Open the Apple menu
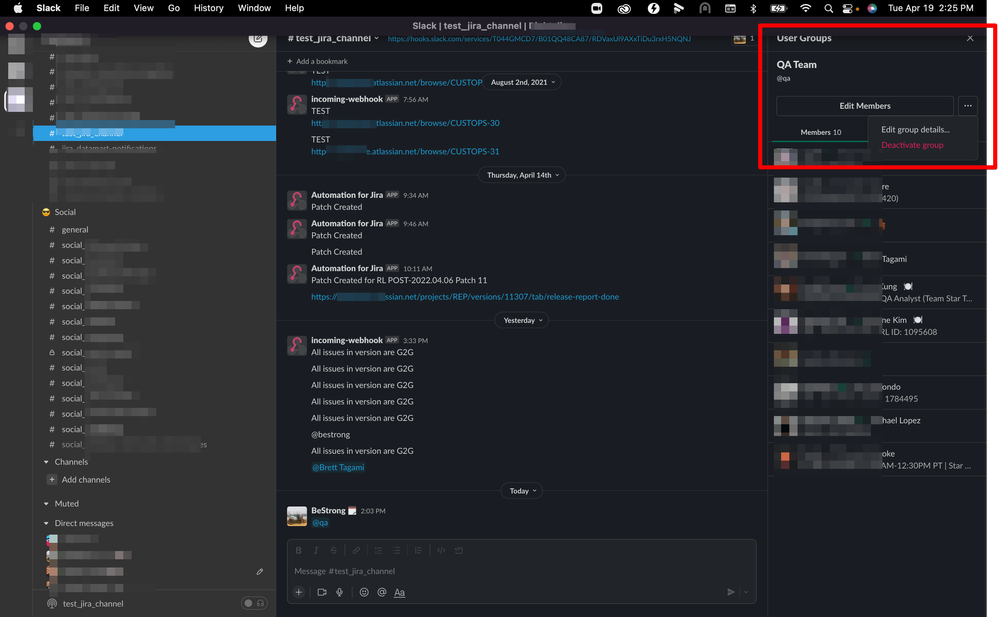999x617 pixels. 18,8
